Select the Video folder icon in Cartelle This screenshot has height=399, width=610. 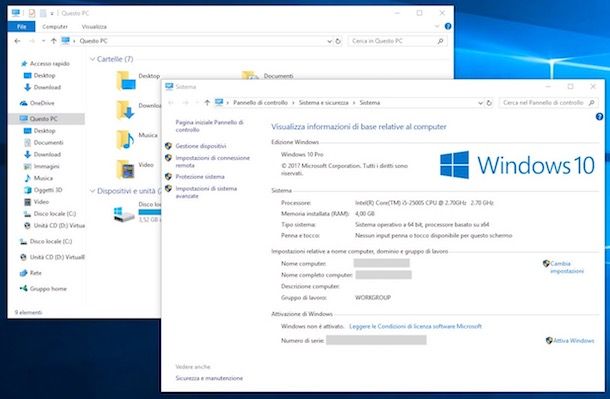126,169
